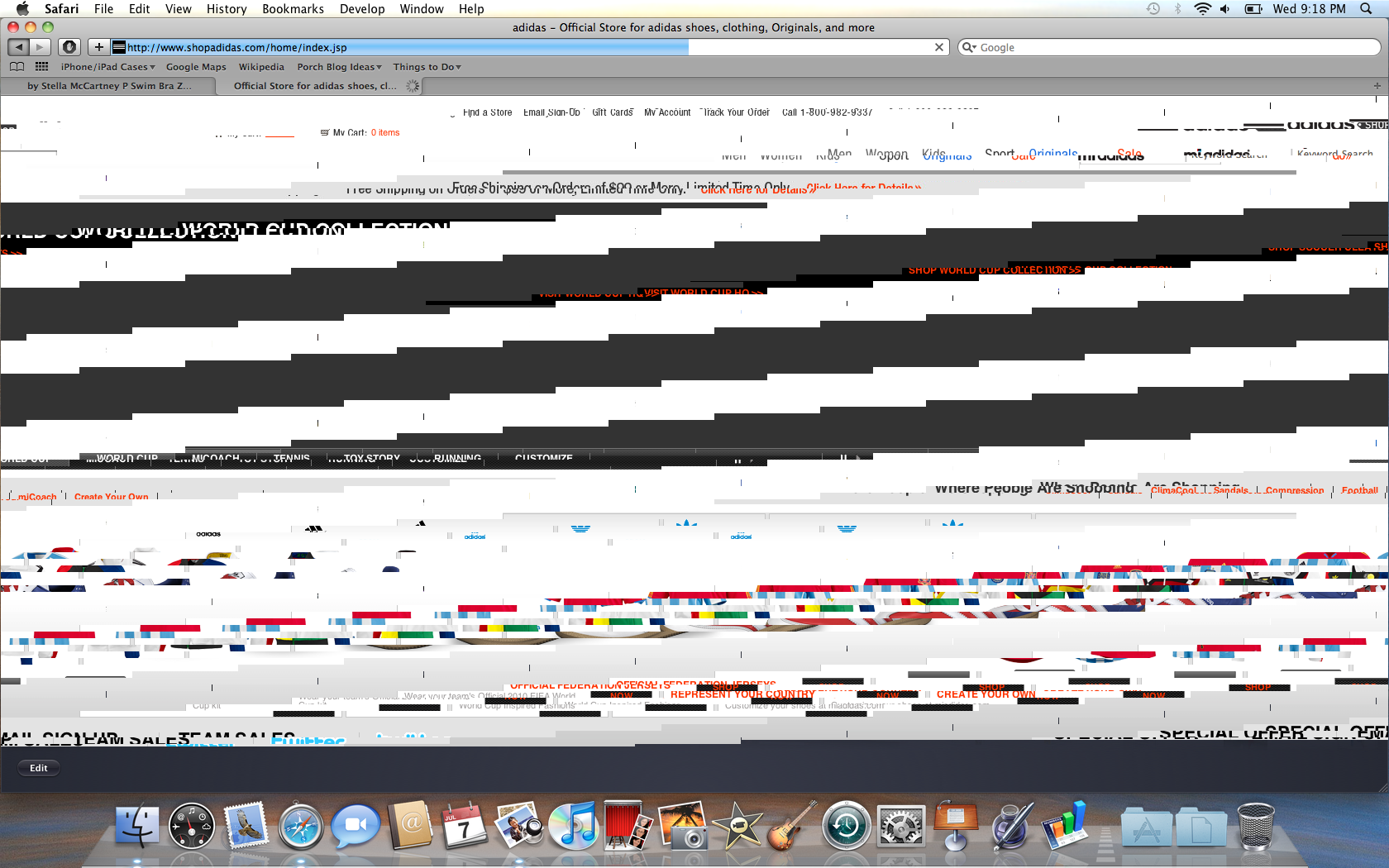Open iPhoto from the Dock
This screenshot has height=868, width=1389.
pos(683,826)
